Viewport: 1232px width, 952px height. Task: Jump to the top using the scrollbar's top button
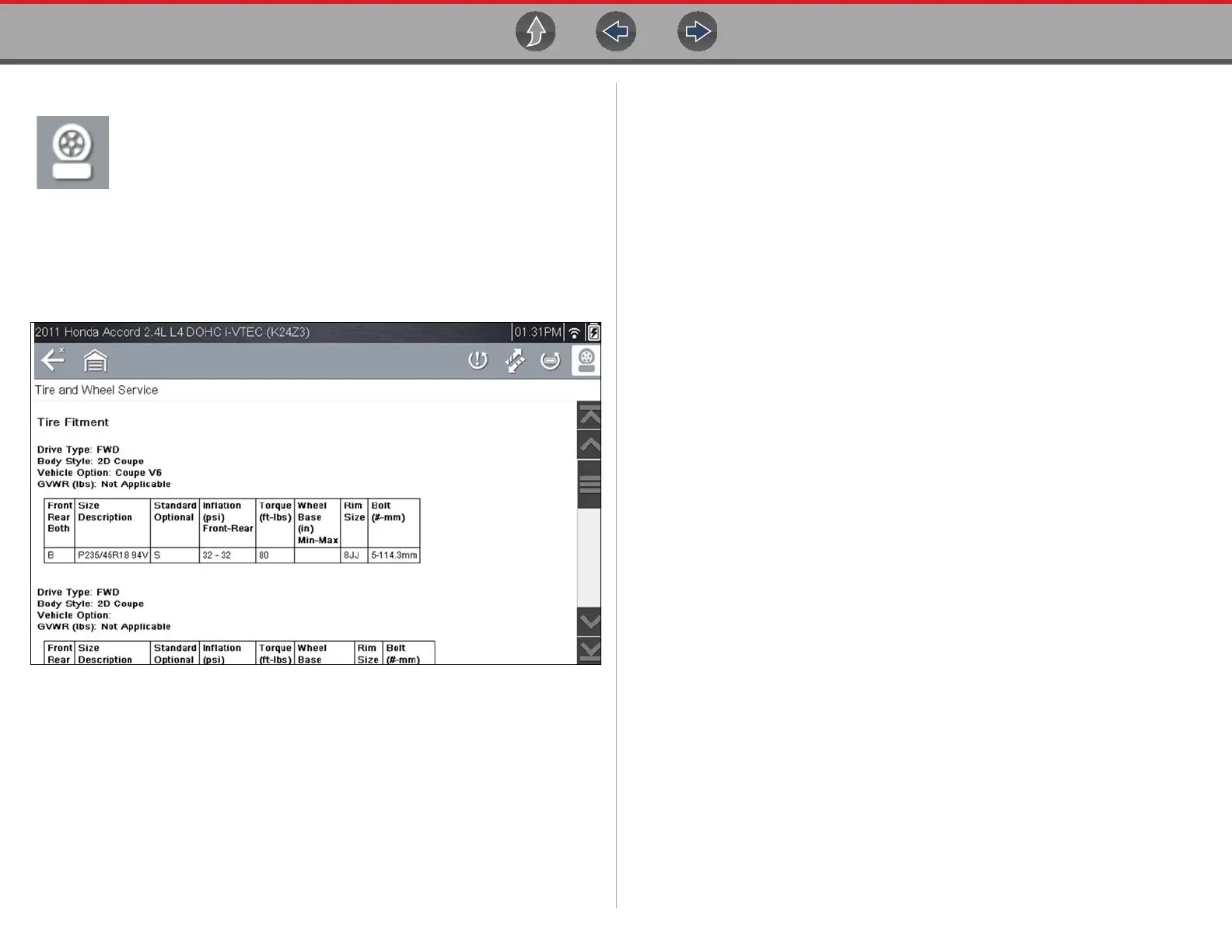click(590, 416)
